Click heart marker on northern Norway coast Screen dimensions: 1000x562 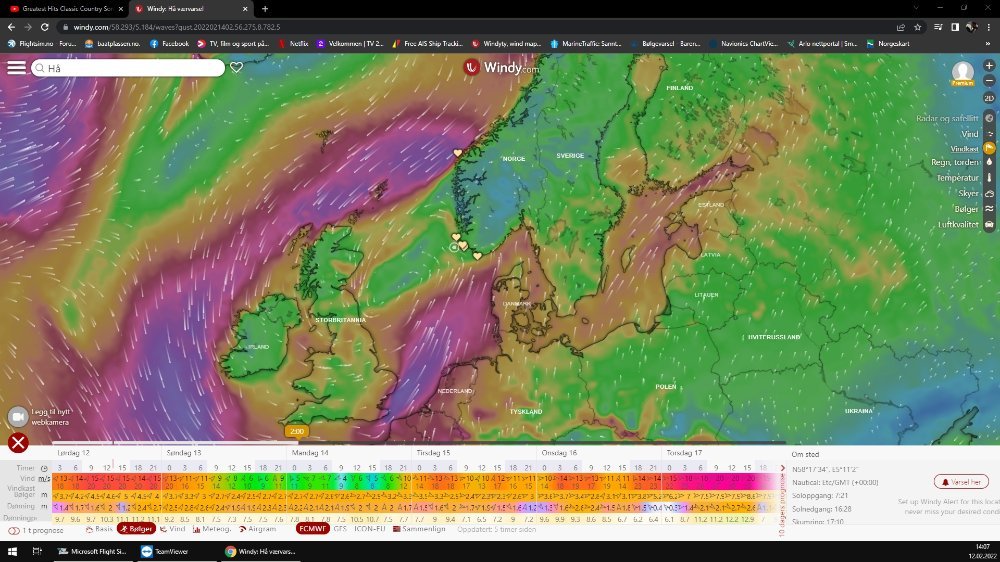pyautogui.click(x=457, y=153)
